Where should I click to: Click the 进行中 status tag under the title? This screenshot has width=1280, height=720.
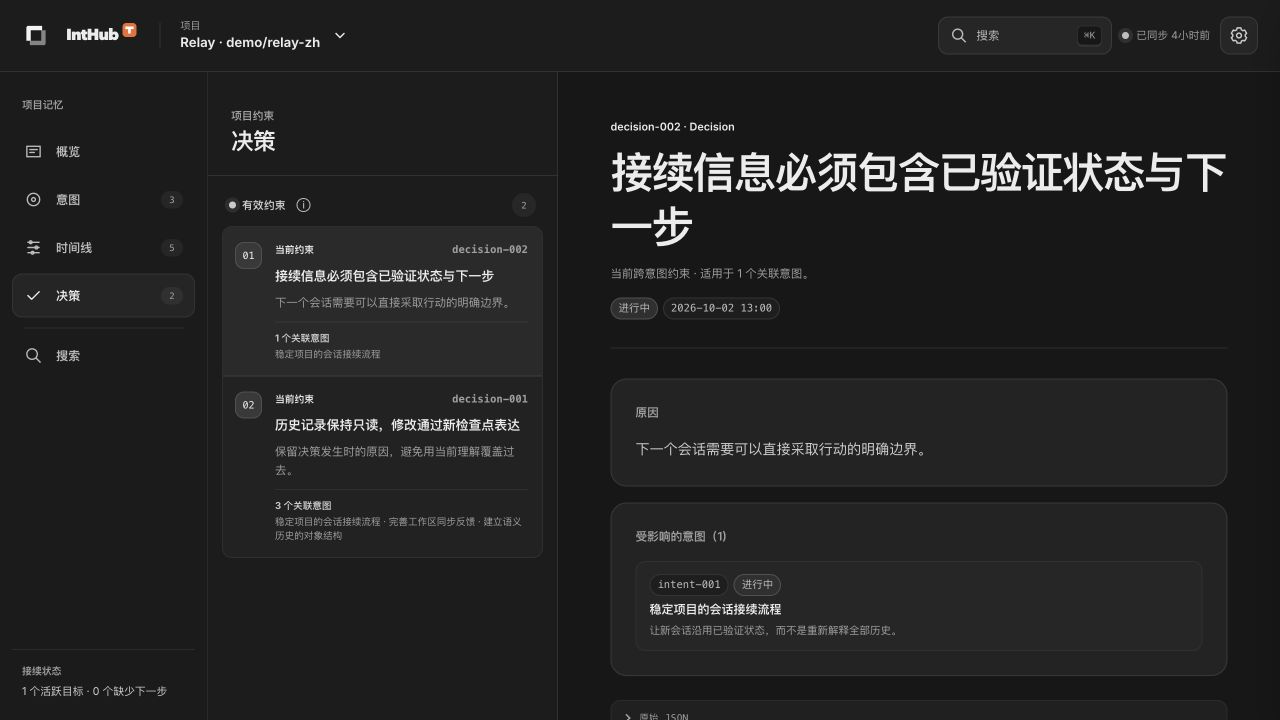(634, 308)
